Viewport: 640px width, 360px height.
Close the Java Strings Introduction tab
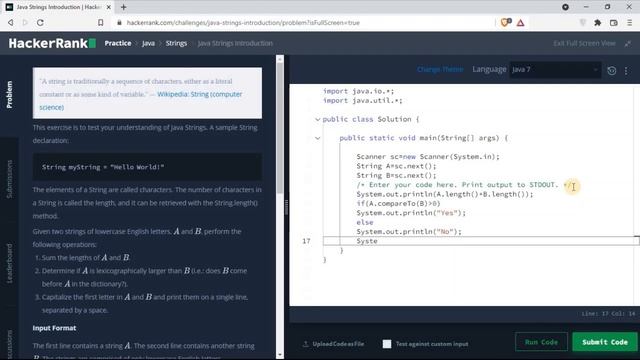pos(109,7)
